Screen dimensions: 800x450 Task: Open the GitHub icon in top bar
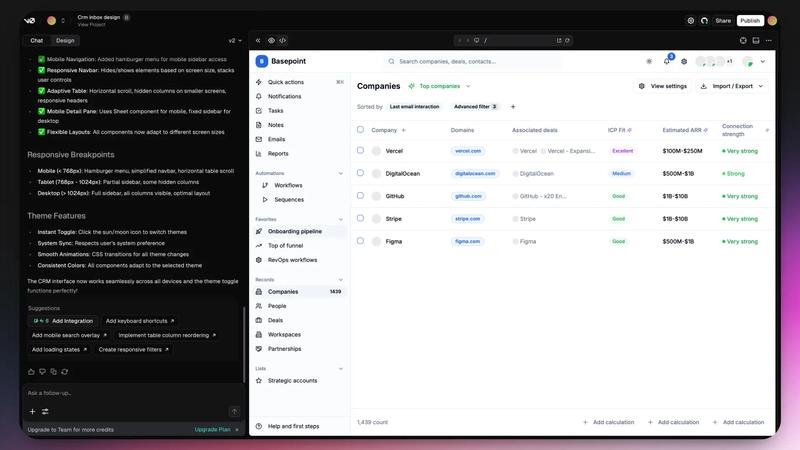click(704, 21)
